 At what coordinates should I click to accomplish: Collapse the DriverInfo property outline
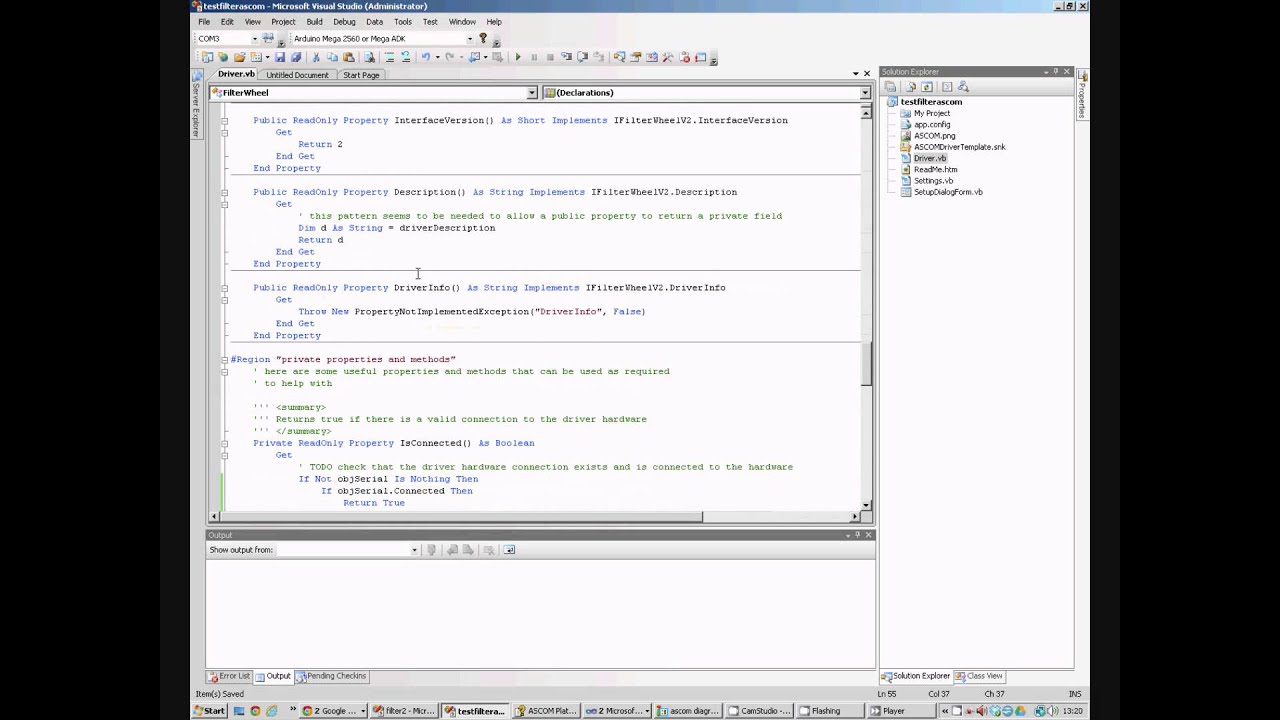(225, 288)
